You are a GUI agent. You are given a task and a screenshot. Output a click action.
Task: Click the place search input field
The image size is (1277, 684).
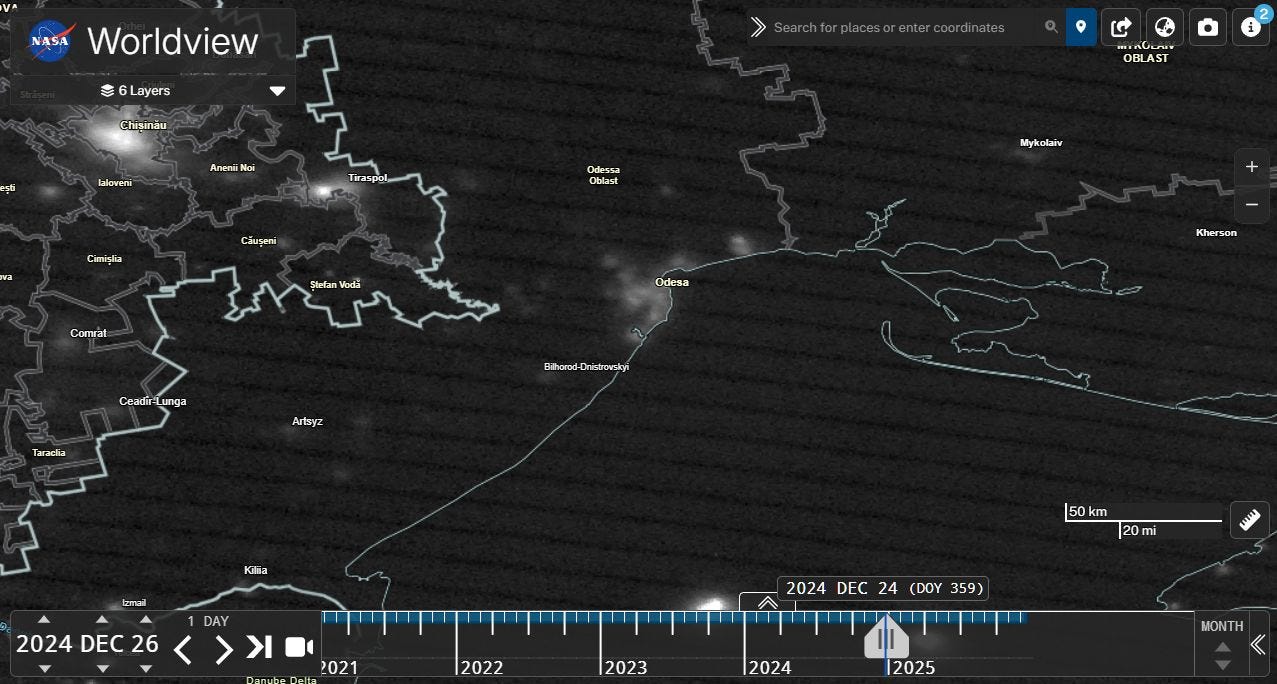tap(905, 27)
